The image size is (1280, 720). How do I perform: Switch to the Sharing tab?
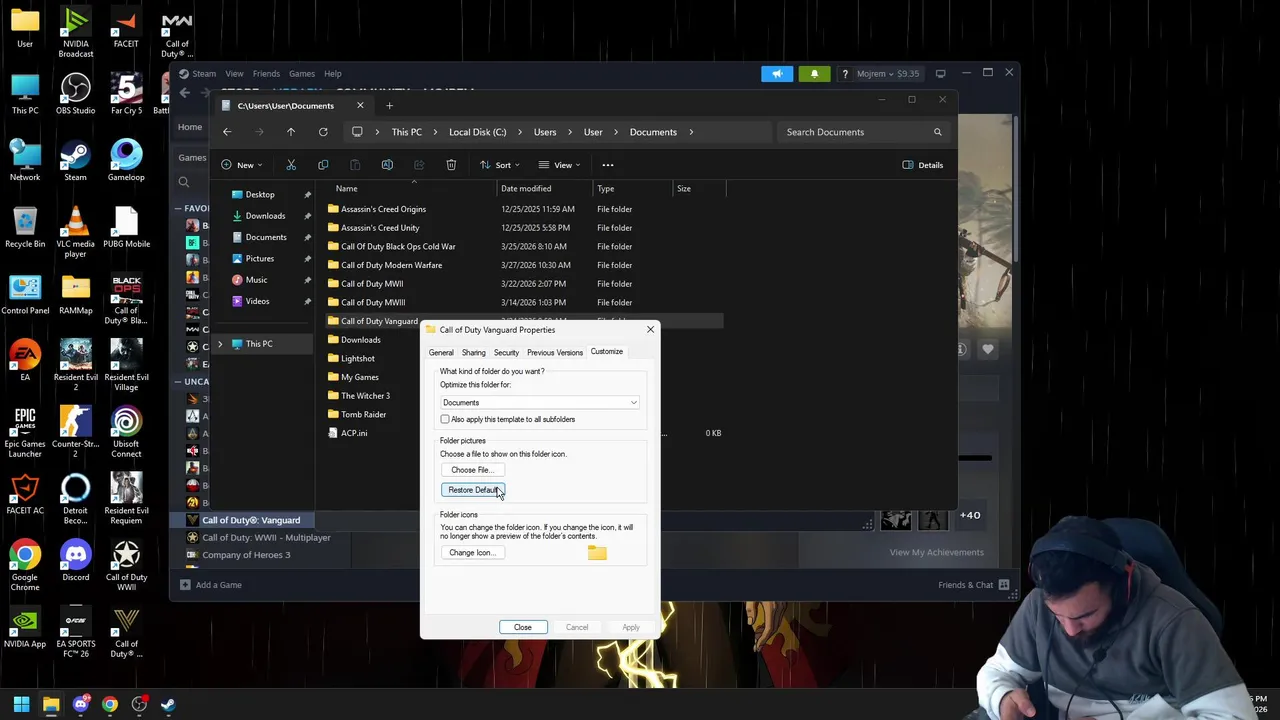(x=474, y=353)
